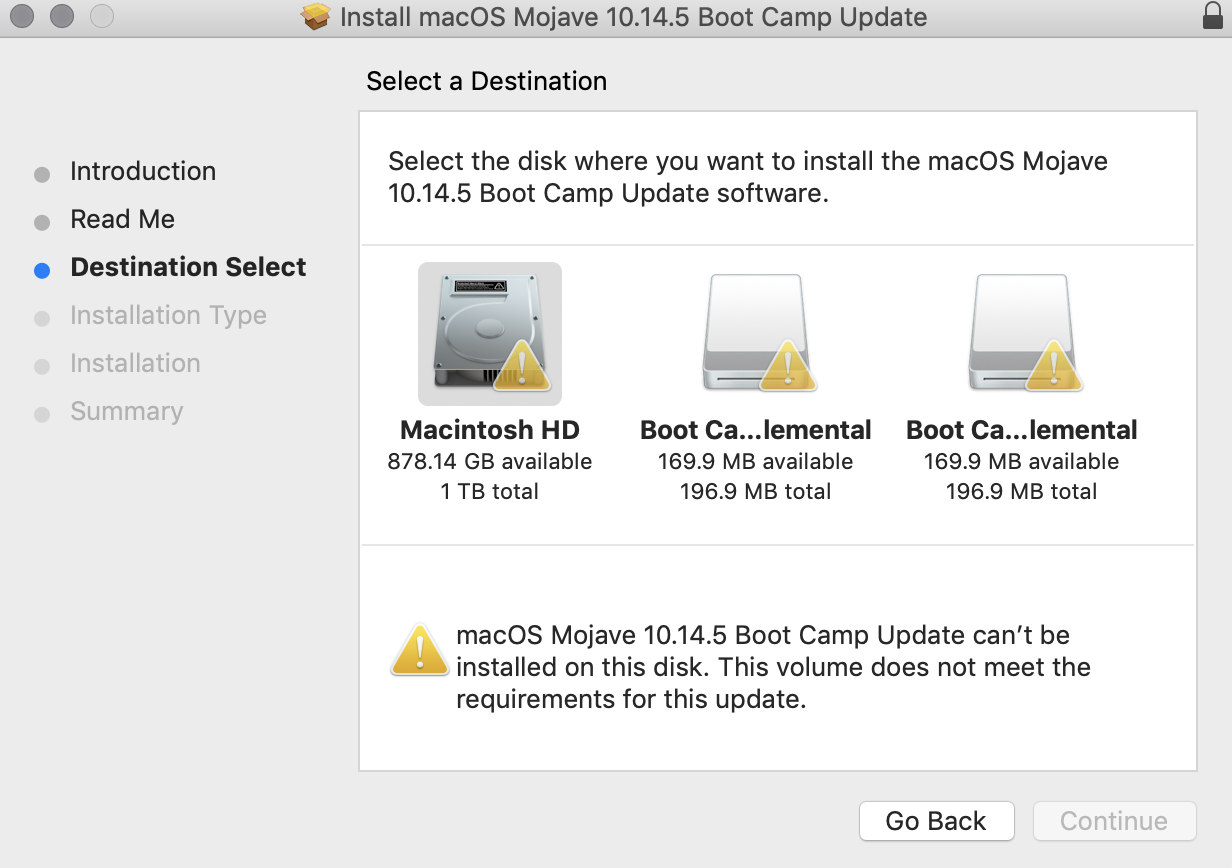Click the package box icon in title bar

point(316,17)
